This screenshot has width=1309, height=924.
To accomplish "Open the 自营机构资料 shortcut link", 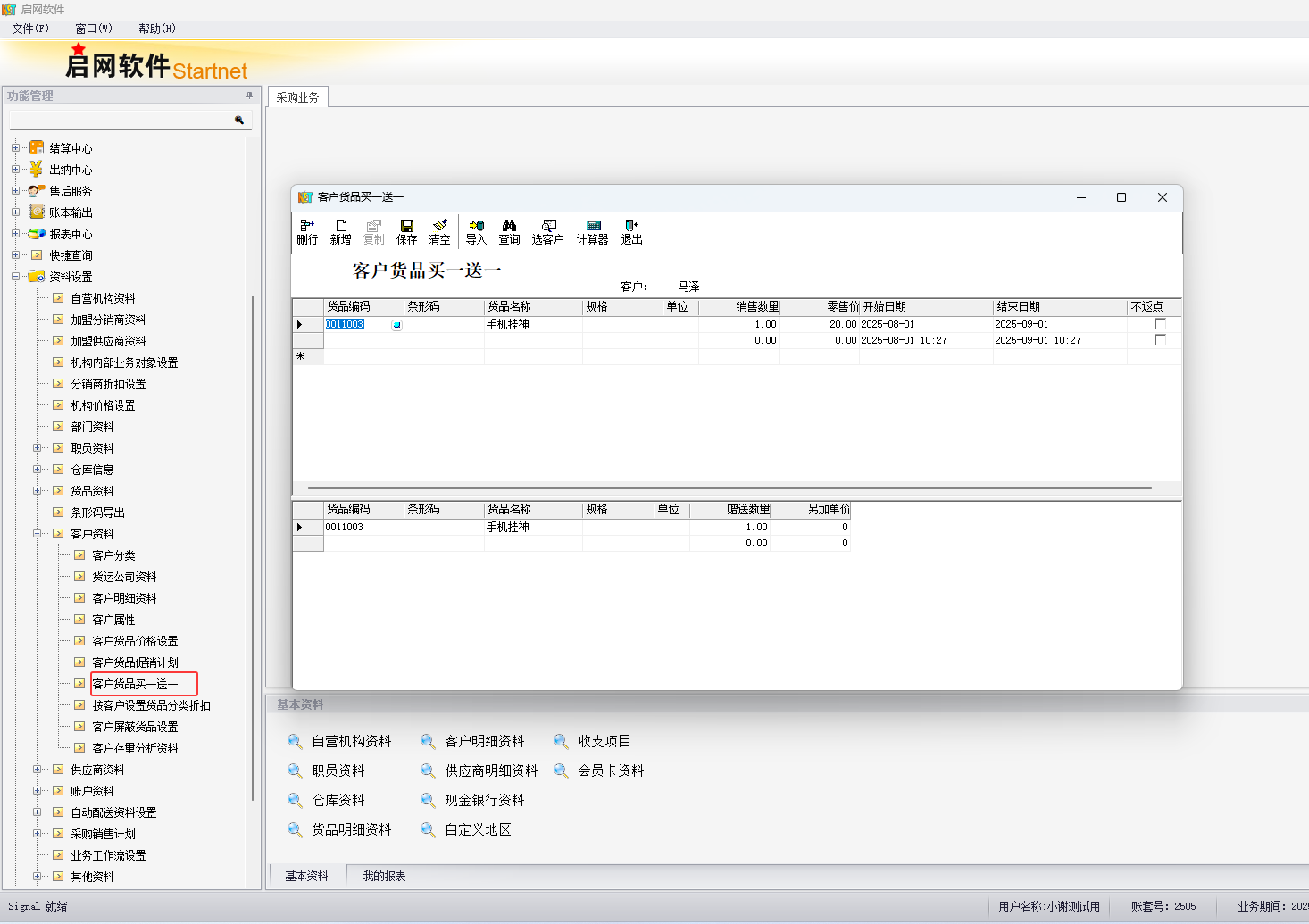I will pos(352,741).
